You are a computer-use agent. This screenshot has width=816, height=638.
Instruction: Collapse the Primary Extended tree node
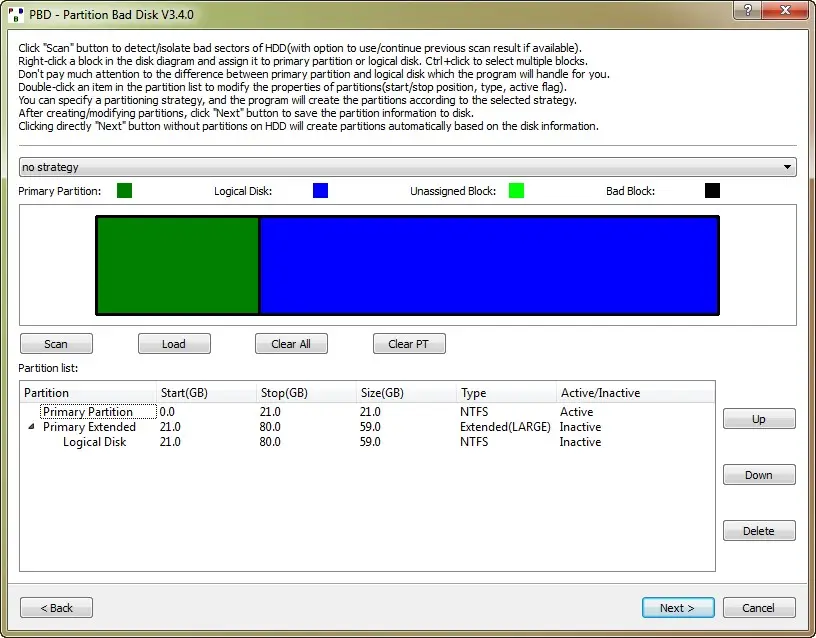(x=31, y=426)
